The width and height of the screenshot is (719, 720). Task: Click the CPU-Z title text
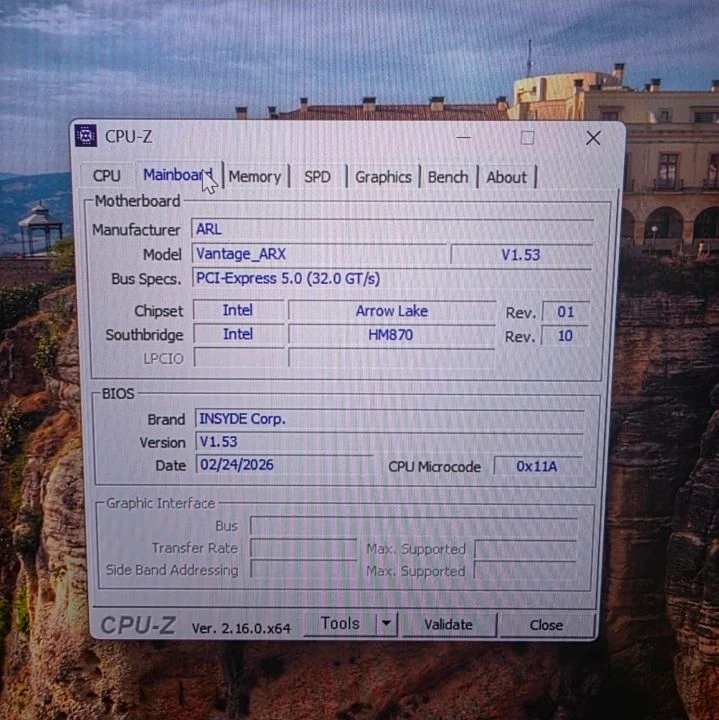click(x=129, y=136)
